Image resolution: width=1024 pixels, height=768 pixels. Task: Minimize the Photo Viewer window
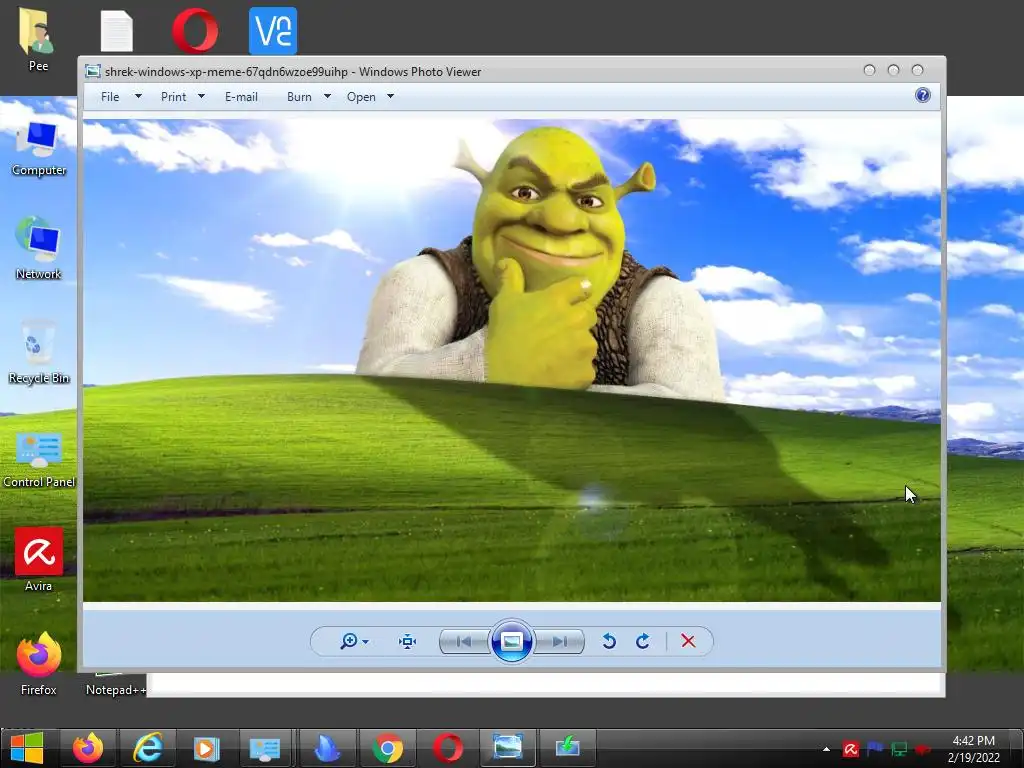click(869, 70)
